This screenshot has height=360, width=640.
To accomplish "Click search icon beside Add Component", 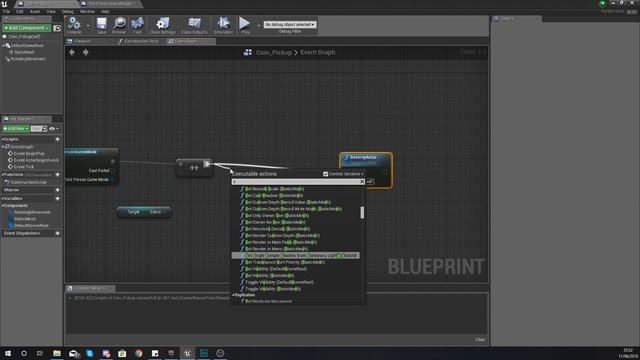I will point(57,28).
